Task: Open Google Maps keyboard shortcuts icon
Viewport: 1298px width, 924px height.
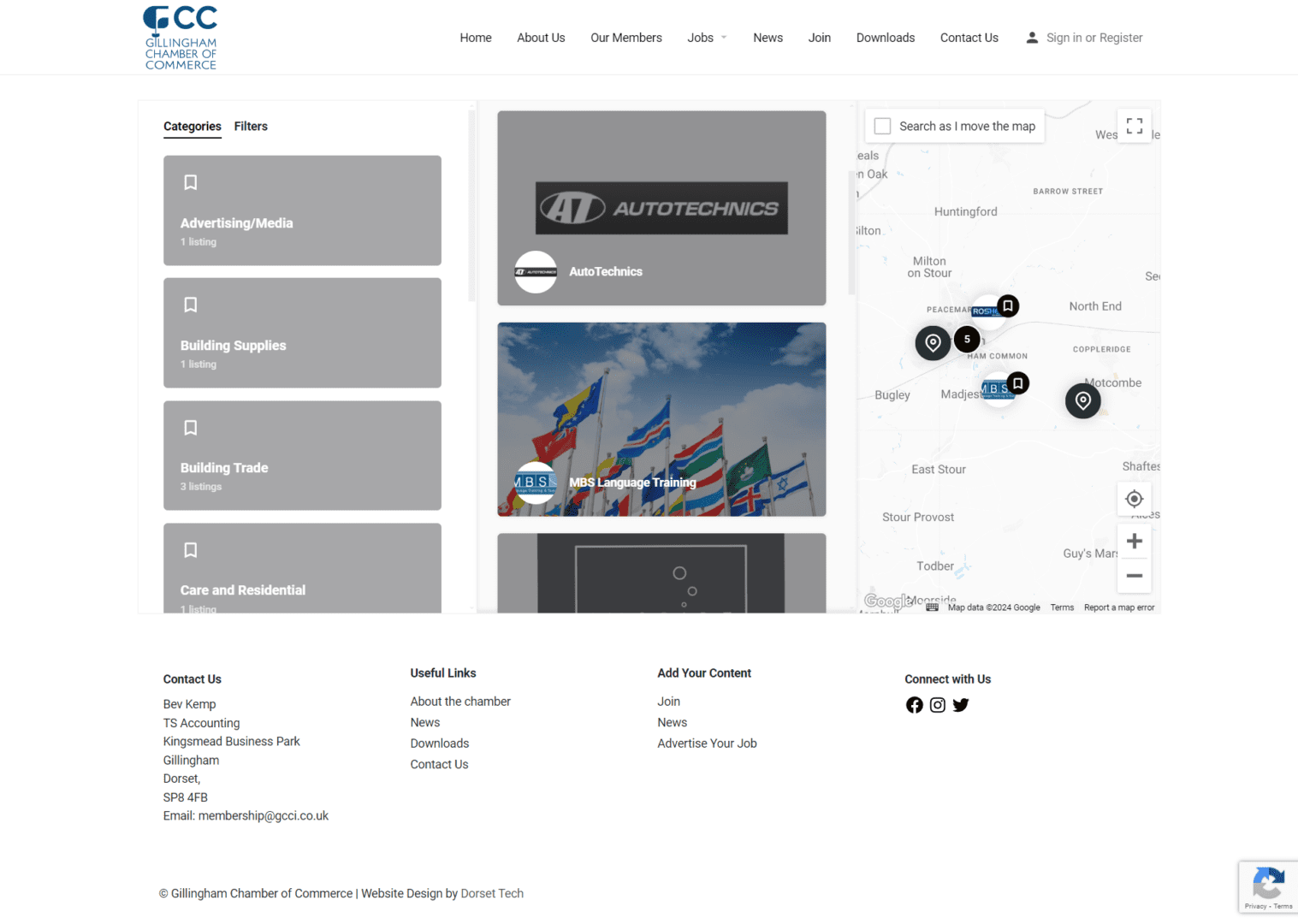Action: tap(933, 607)
